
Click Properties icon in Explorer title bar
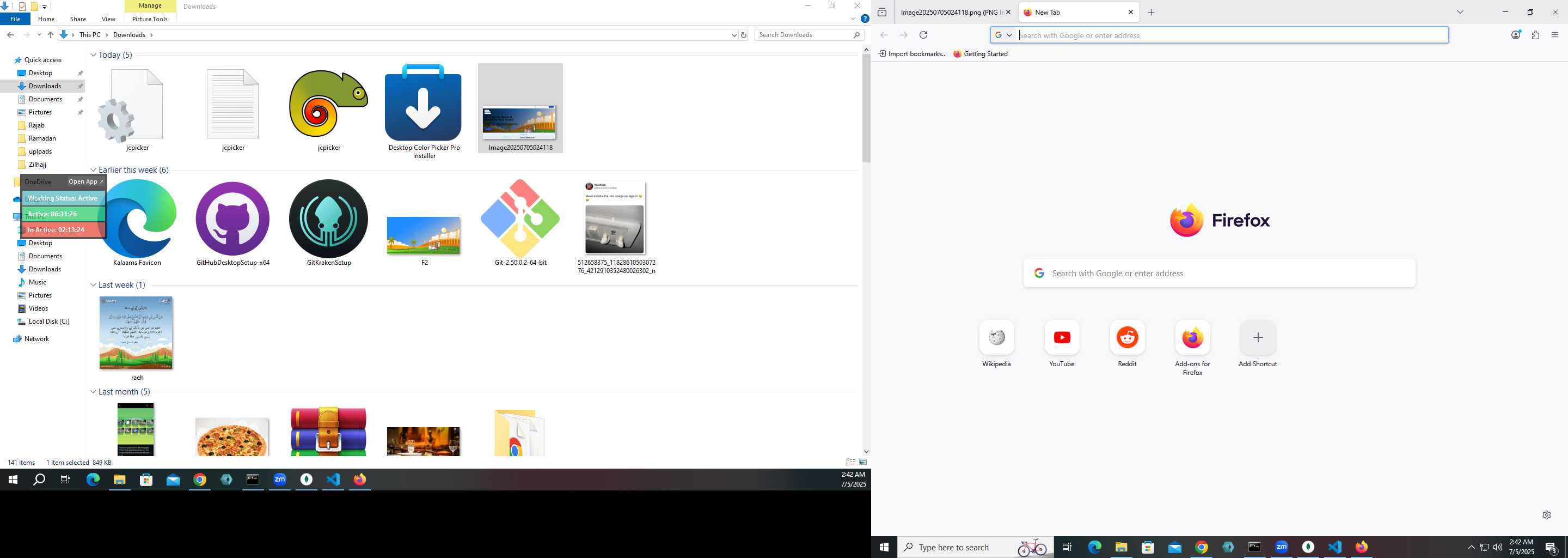[22, 6]
